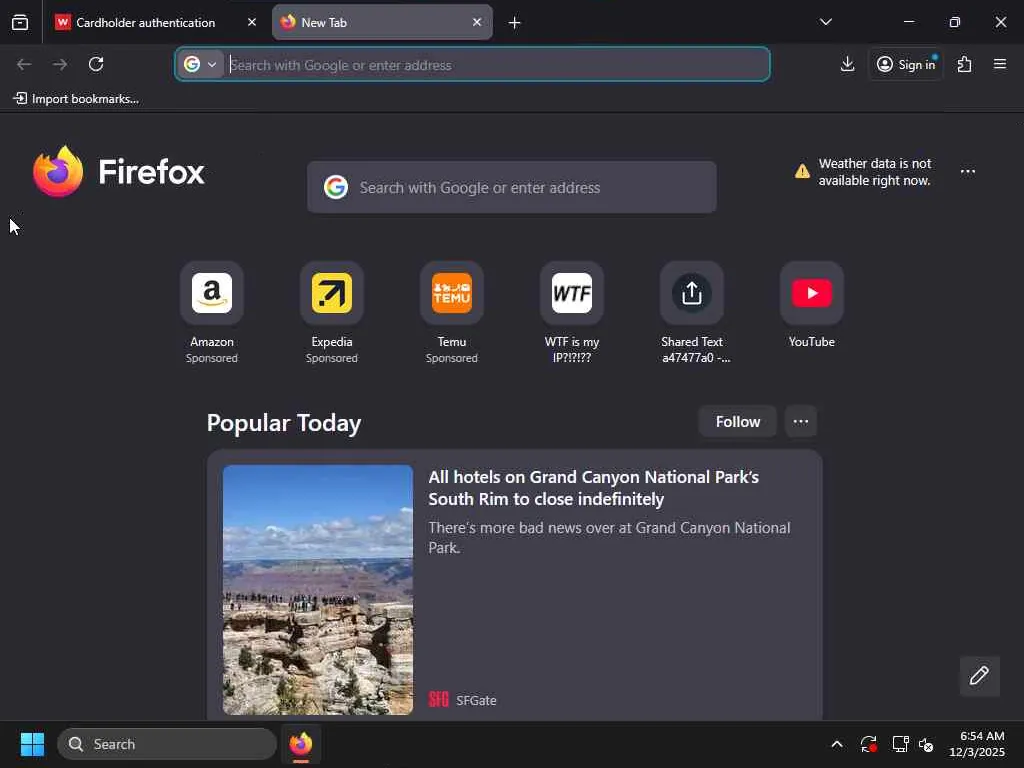Click the Firefox logo on the page

pos(119,171)
